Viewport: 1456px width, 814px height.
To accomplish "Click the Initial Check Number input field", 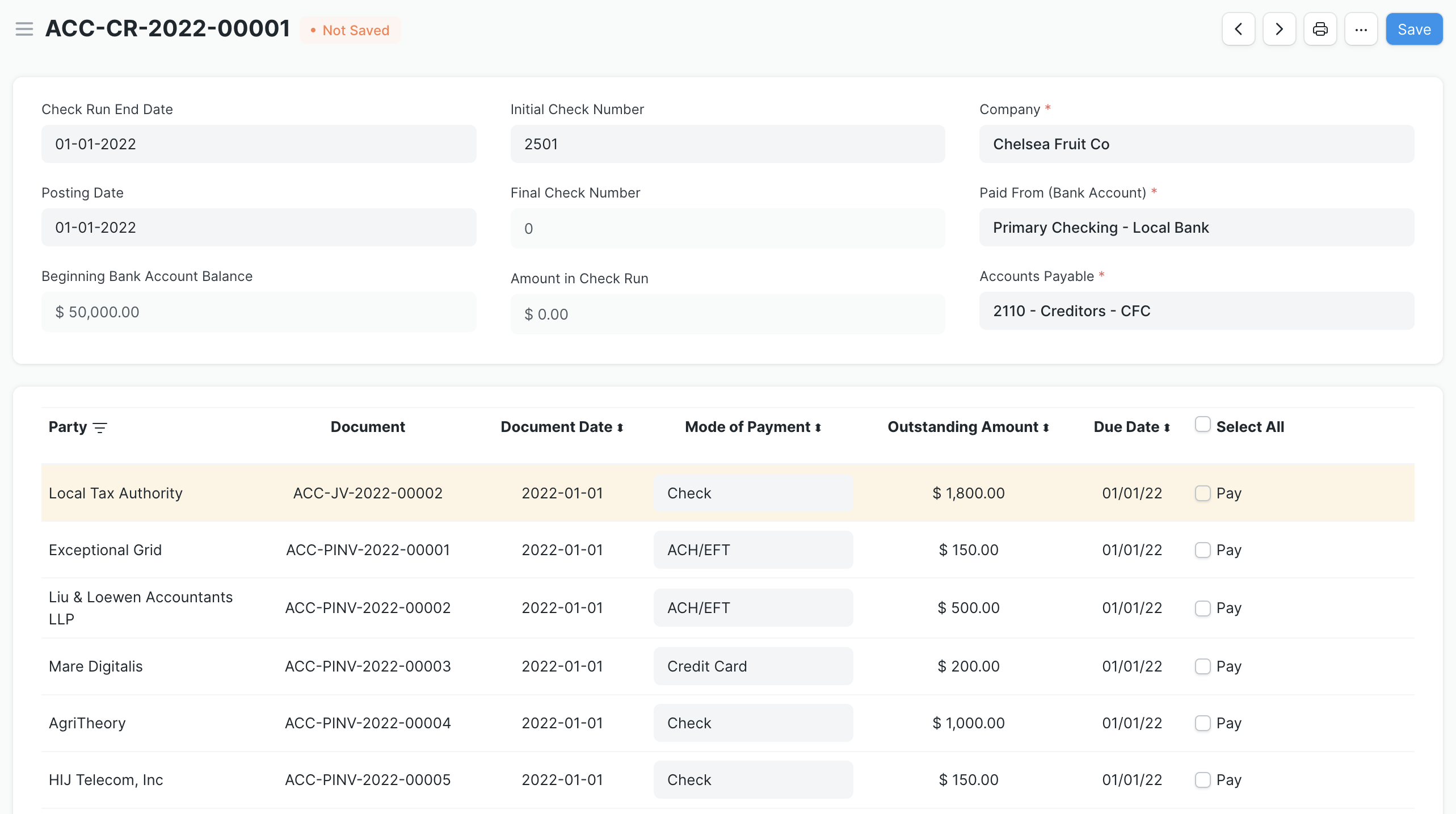I will [x=727, y=143].
